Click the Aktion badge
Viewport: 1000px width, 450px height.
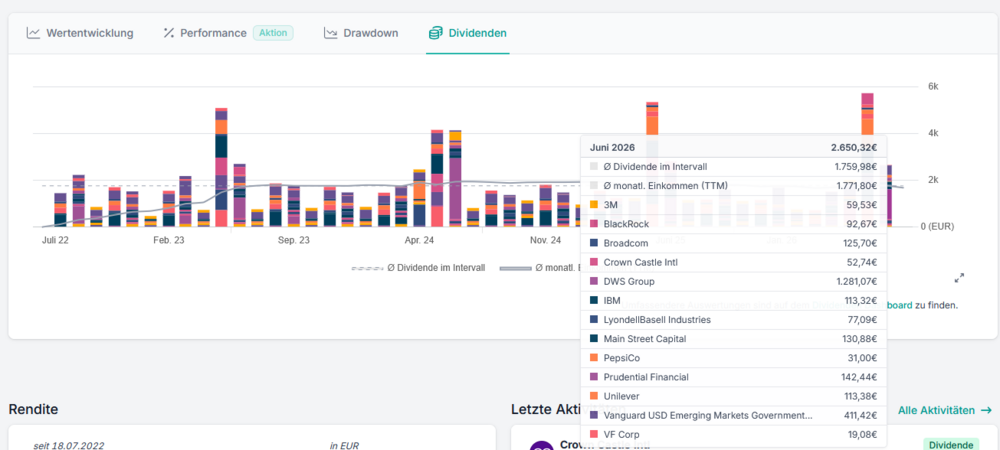coord(273,33)
